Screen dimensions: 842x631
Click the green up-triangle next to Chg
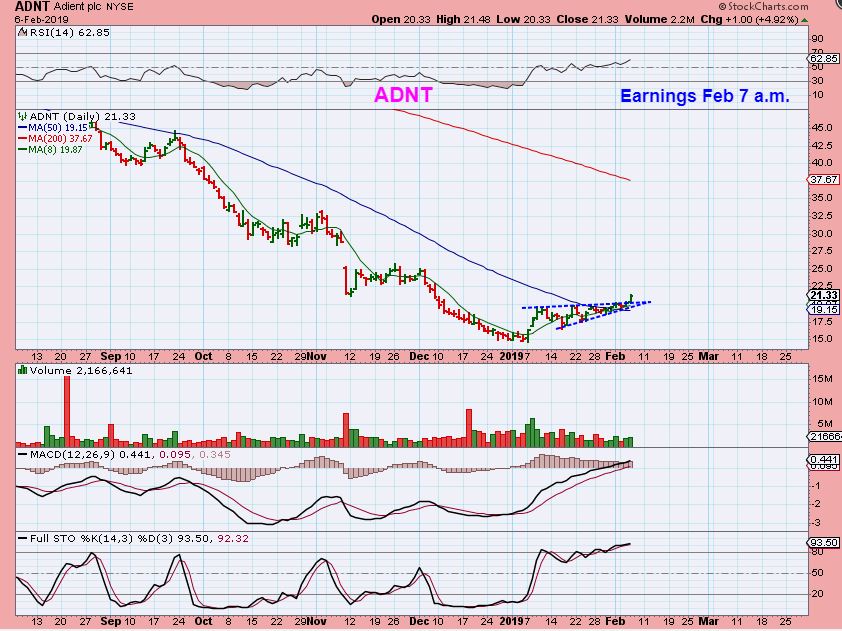click(x=804, y=20)
